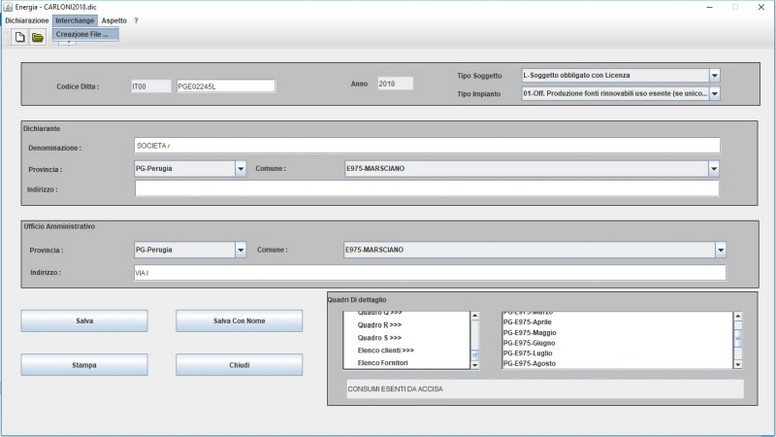Click down arrow of months list scrollbar
The height and width of the screenshot is (437, 776).
(x=738, y=365)
